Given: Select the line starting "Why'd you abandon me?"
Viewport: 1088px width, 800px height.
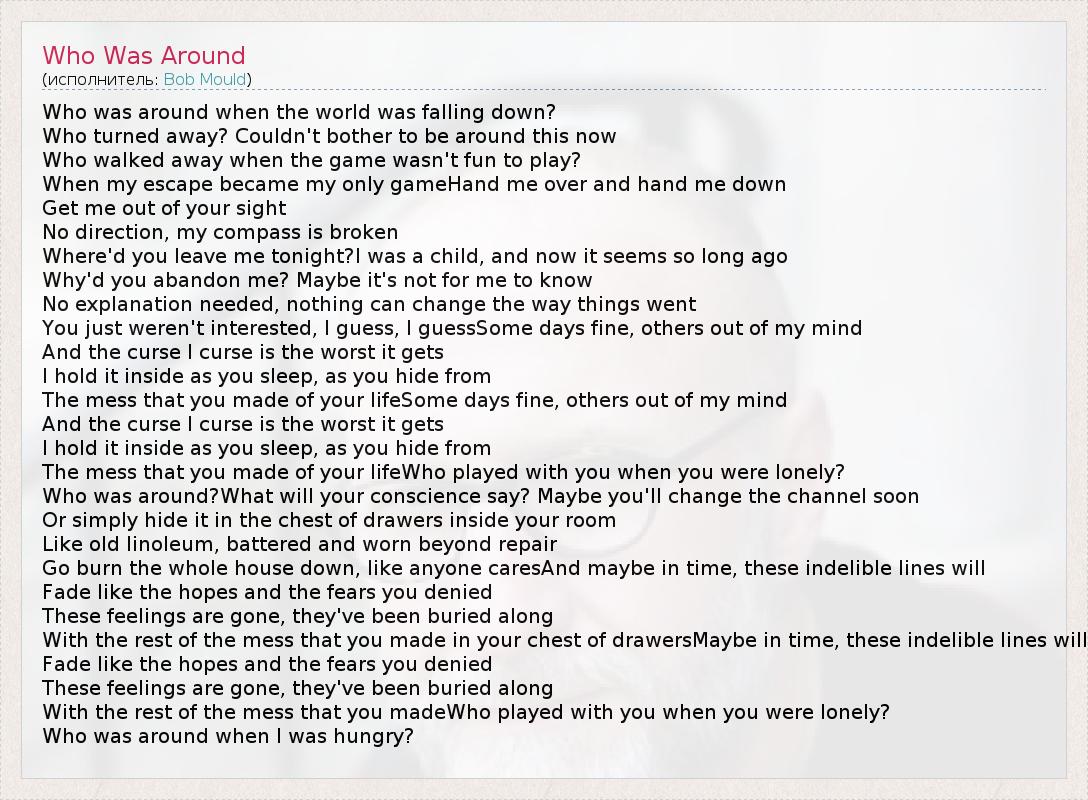Looking at the screenshot, I should 317,280.
